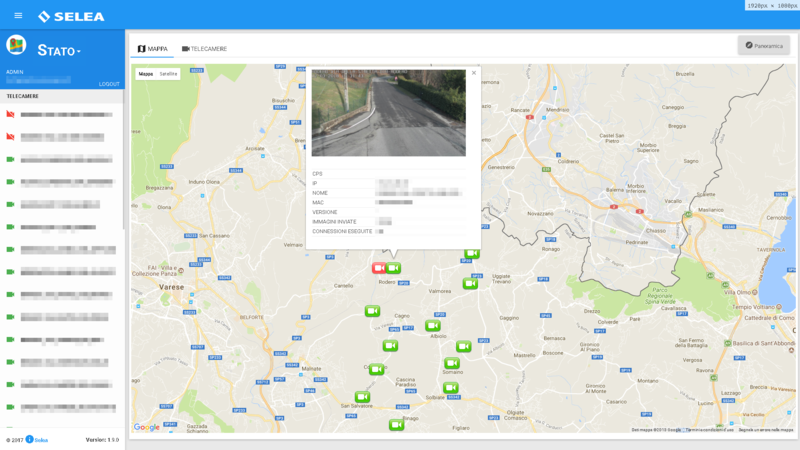
Task: Open 'Segnala un errore nella mappa' link
Action: coord(766,430)
